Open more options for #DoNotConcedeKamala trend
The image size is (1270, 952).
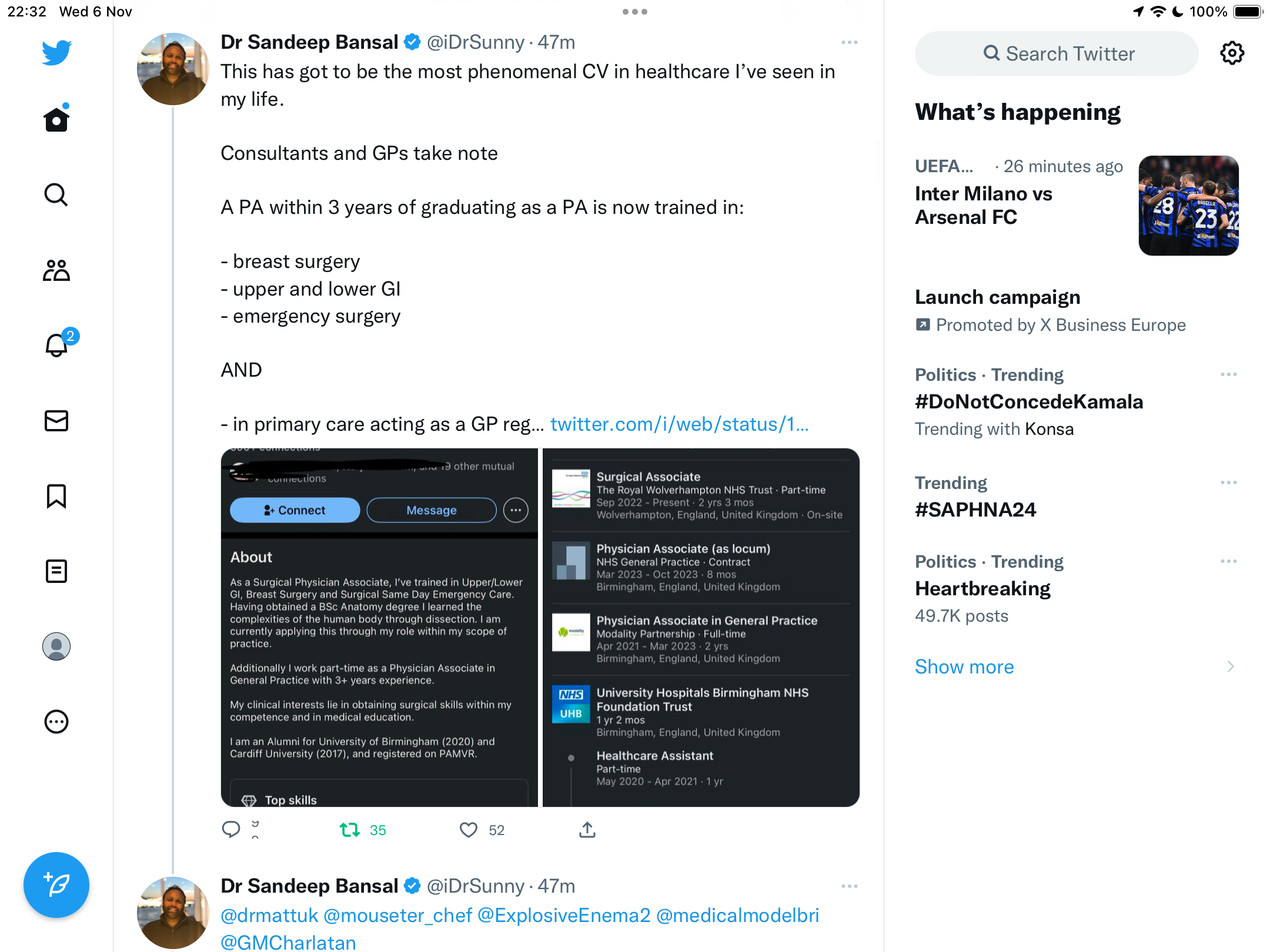pos(1229,374)
